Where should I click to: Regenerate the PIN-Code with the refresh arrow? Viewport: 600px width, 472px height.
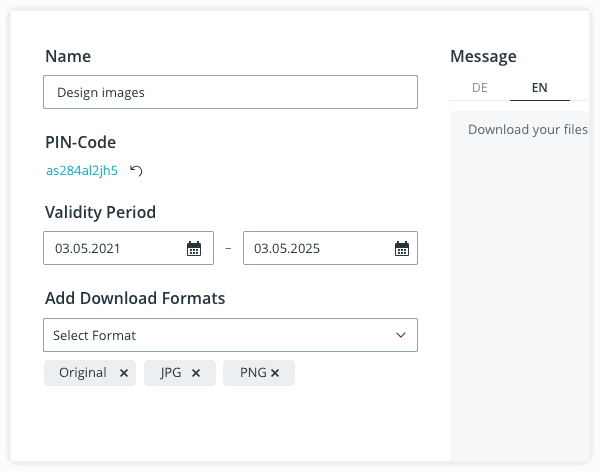[136, 170]
